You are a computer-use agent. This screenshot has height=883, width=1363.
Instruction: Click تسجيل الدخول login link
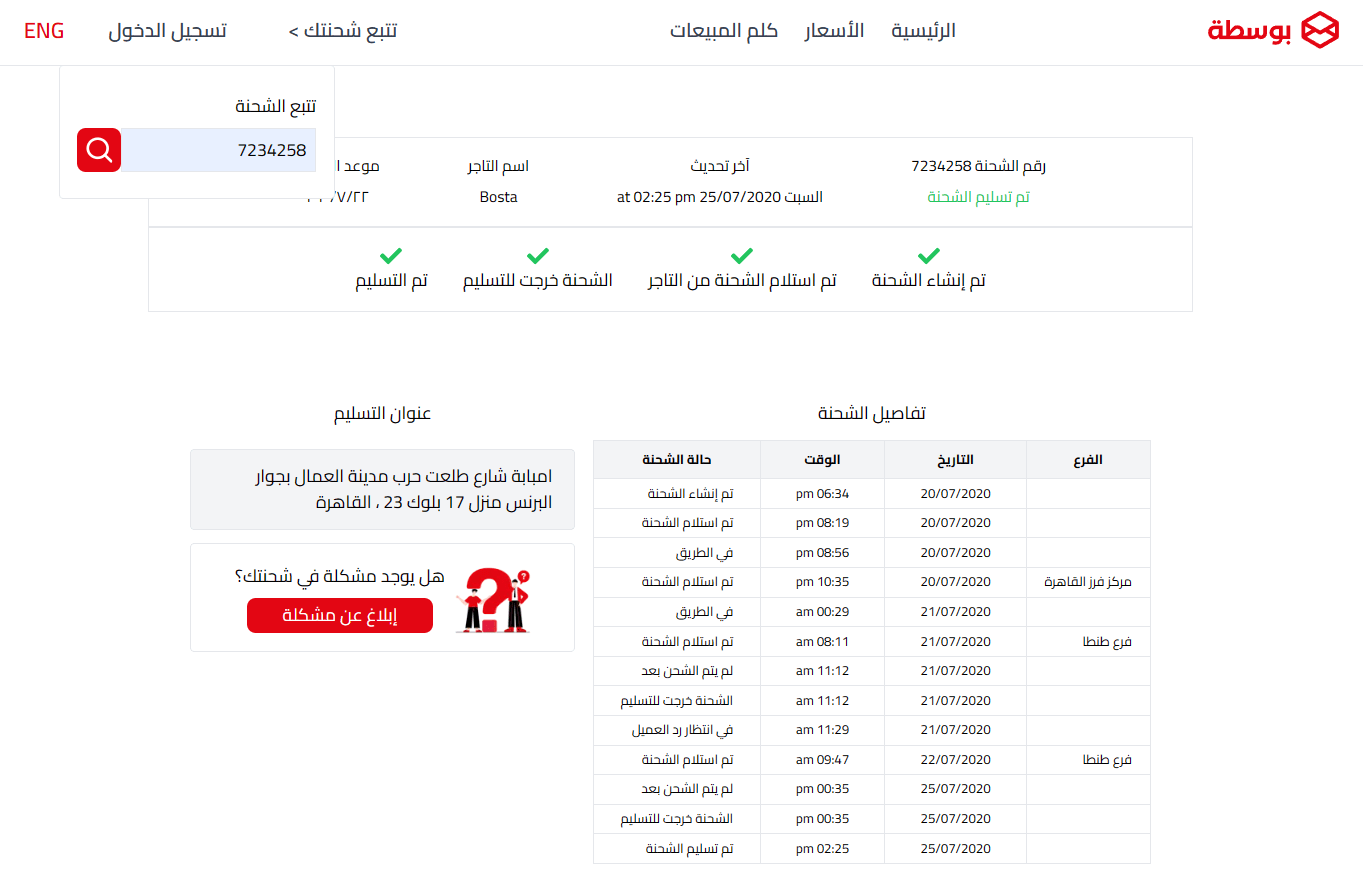click(x=168, y=31)
